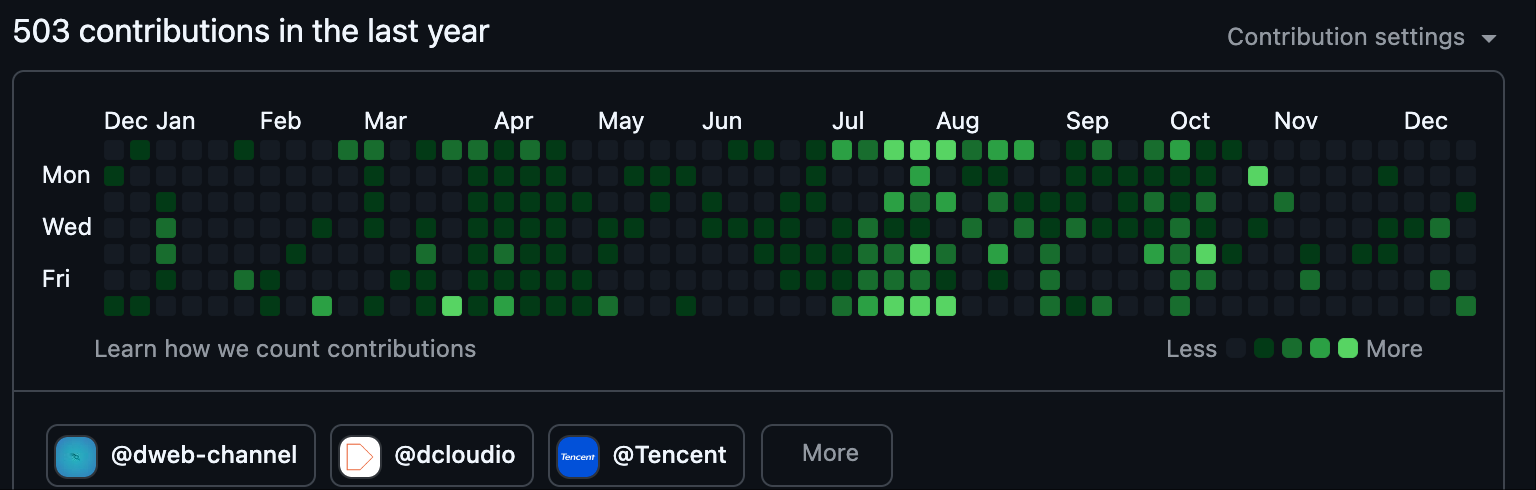
Task: Click the "Oct" month label
Action: coord(1190,122)
